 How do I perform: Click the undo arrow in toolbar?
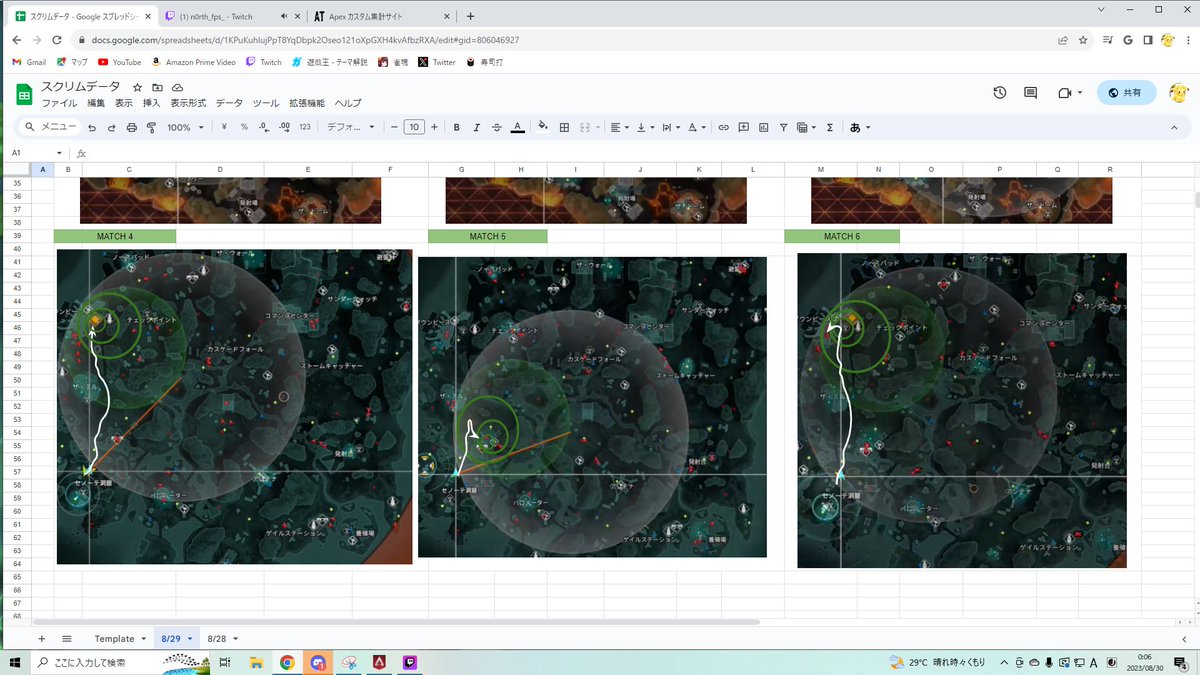pos(92,127)
